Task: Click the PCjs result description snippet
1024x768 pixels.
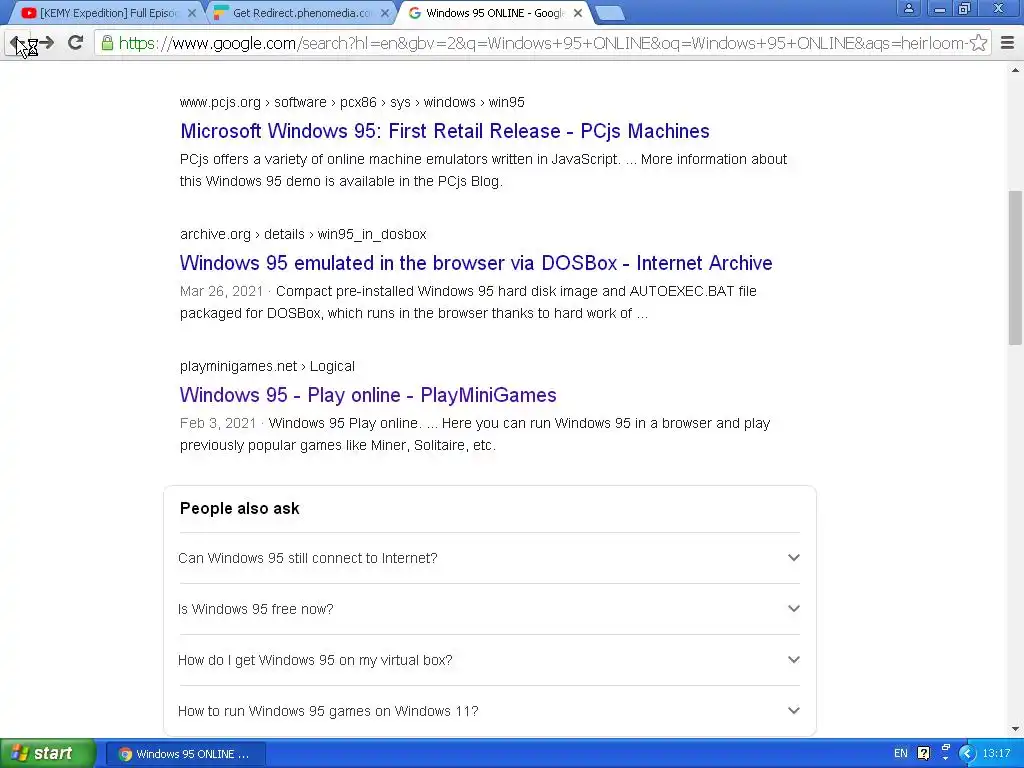Action: tap(484, 170)
